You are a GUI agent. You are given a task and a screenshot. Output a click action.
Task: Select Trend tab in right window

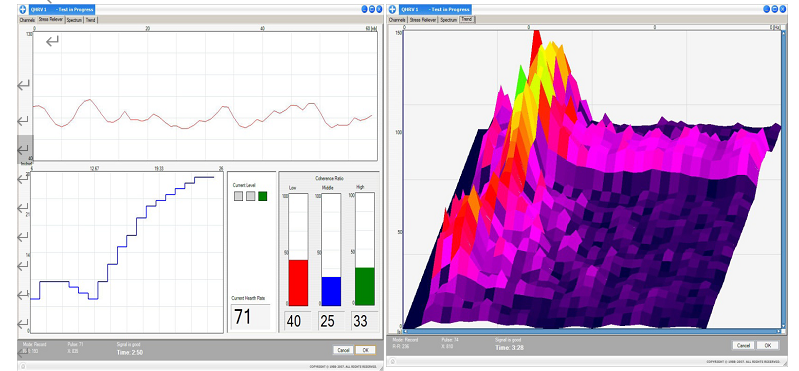point(466,19)
